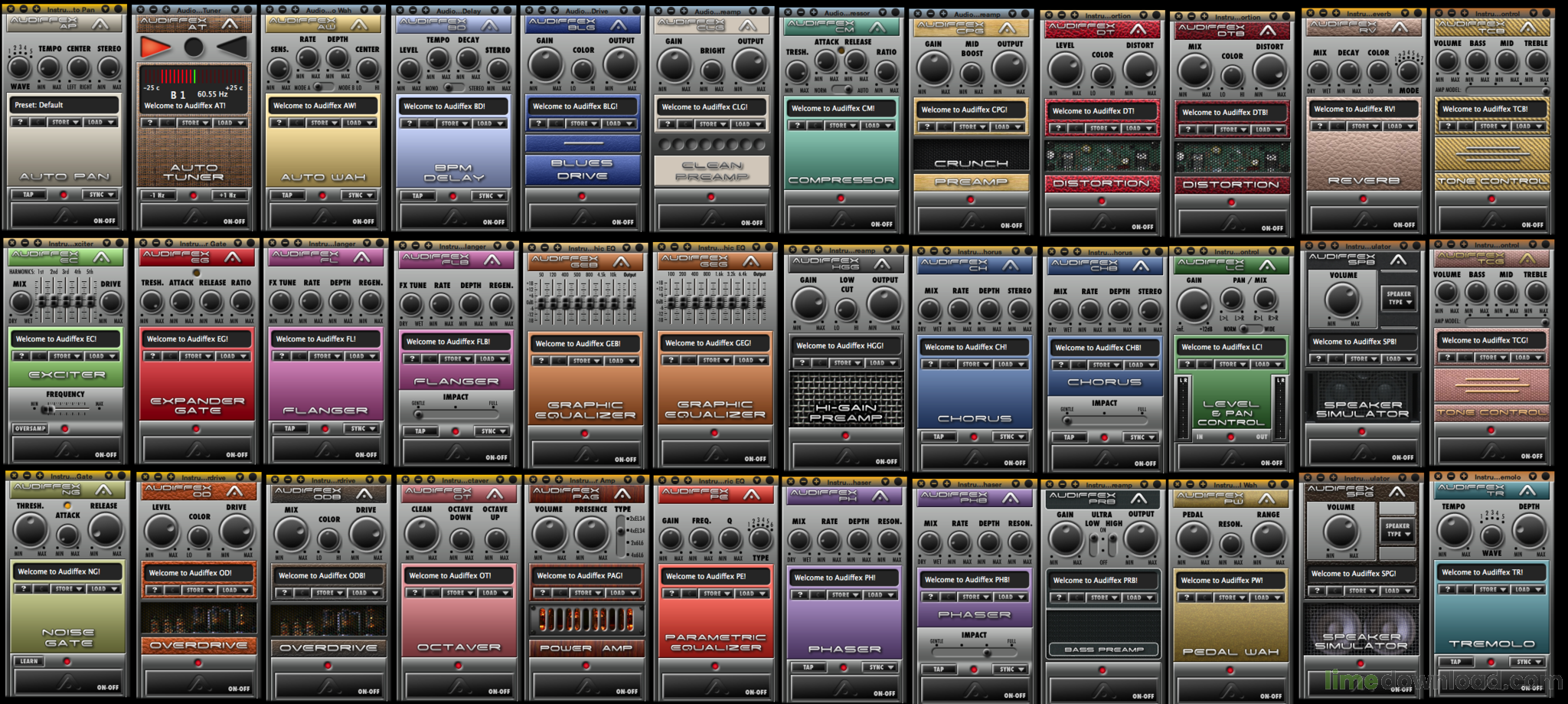Open '?' help in Hi-Gain Preamp
Viewport: 1568px width, 704px height.
point(802,363)
